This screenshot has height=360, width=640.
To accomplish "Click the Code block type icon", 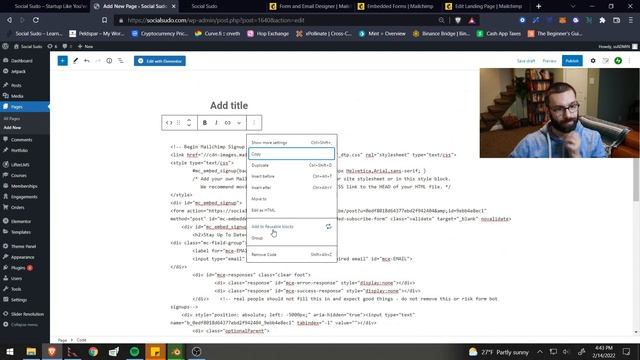I will (x=169, y=122).
